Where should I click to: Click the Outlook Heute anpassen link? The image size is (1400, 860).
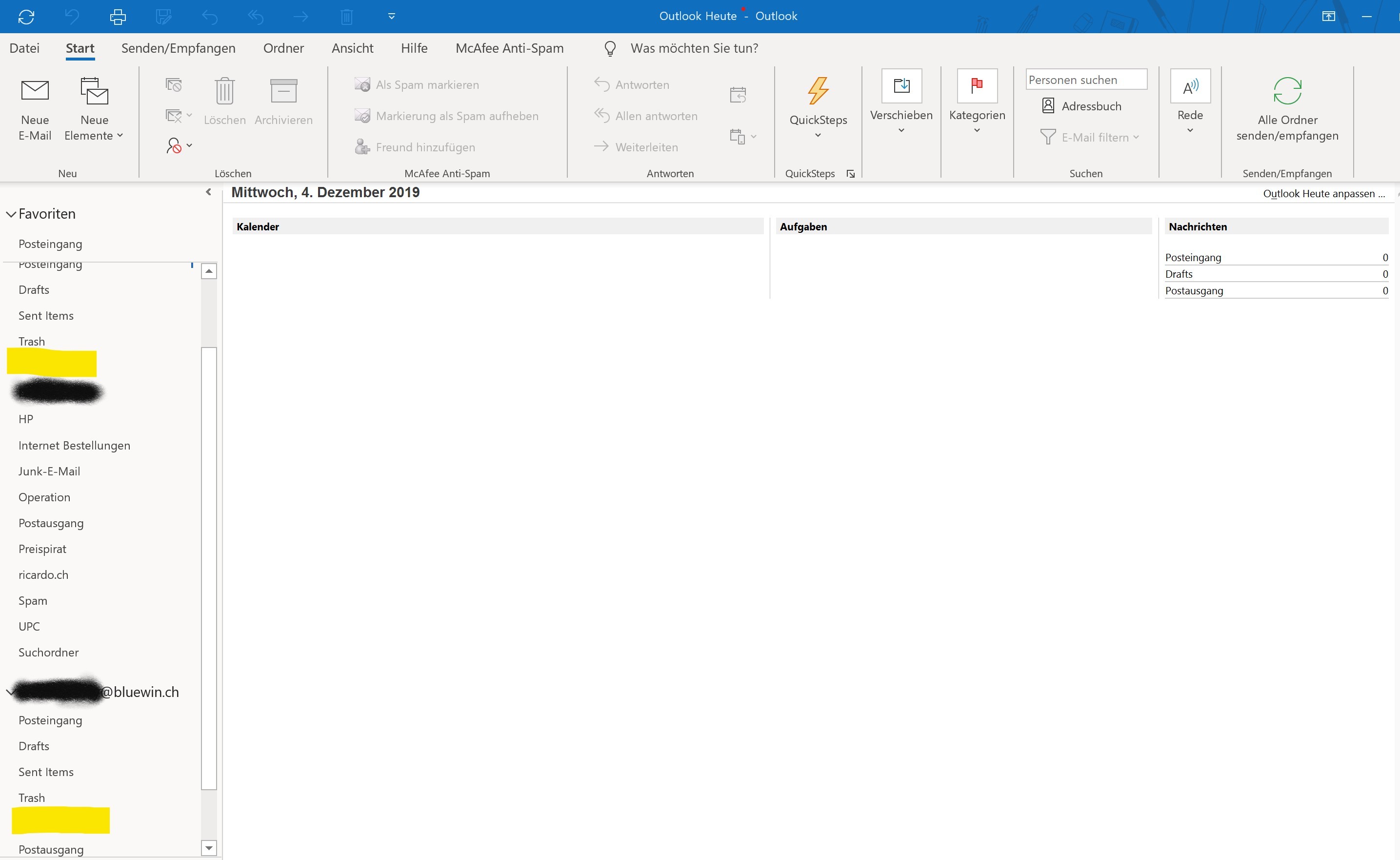pyautogui.click(x=1324, y=193)
